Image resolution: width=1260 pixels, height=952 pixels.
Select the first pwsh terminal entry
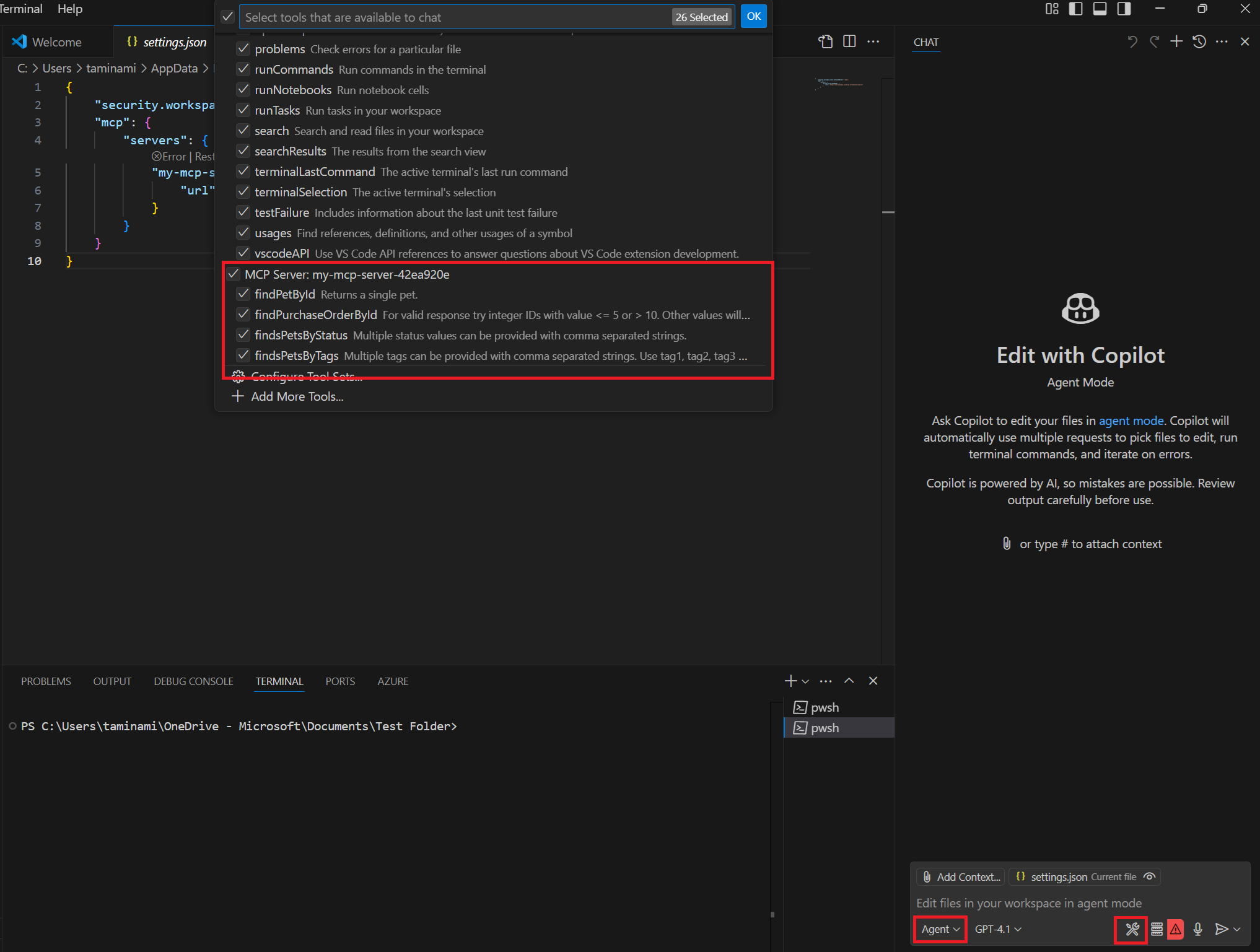pyautogui.click(x=840, y=707)
